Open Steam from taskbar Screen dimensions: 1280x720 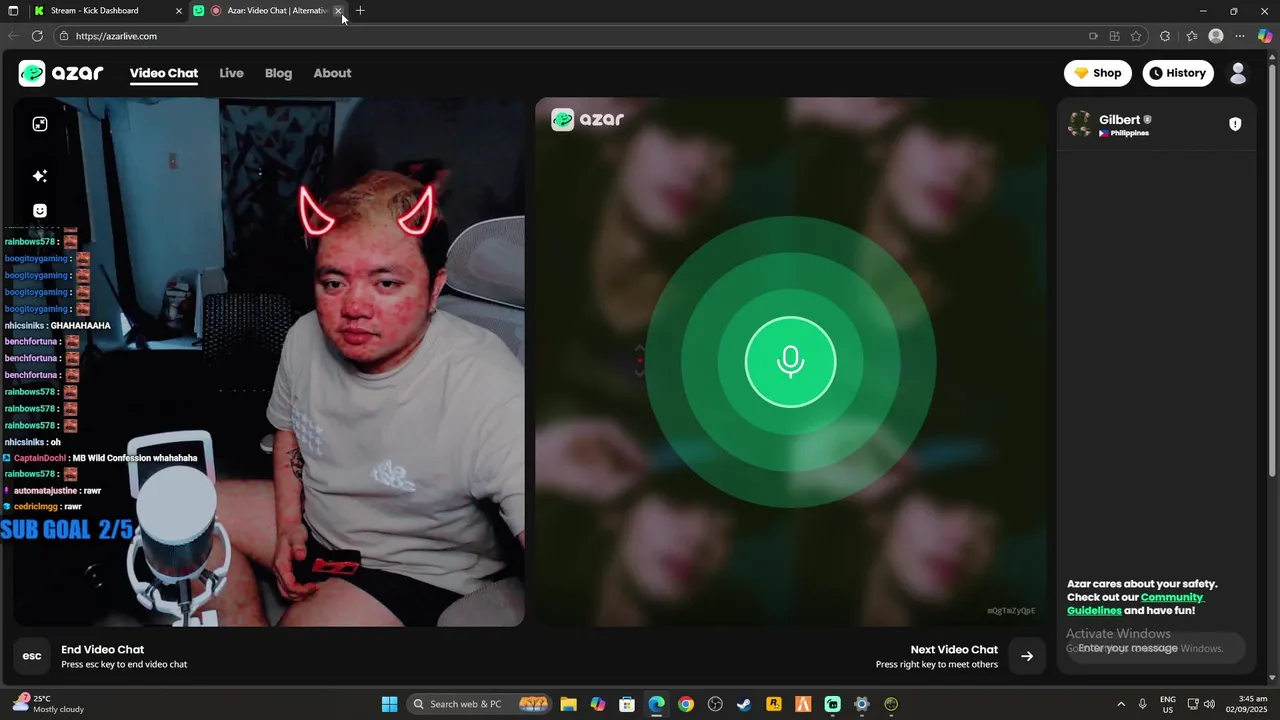click(x=744, y=704)
